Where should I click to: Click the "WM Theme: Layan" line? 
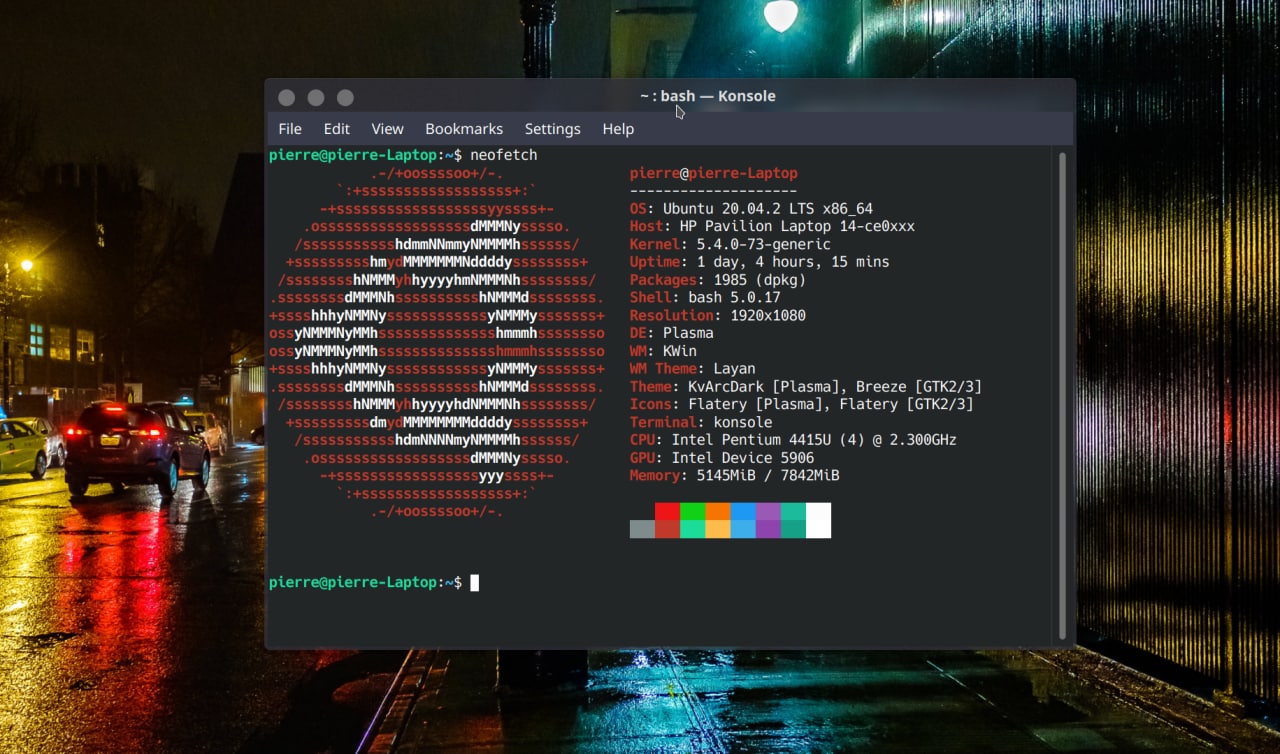(x=692, y=369)
